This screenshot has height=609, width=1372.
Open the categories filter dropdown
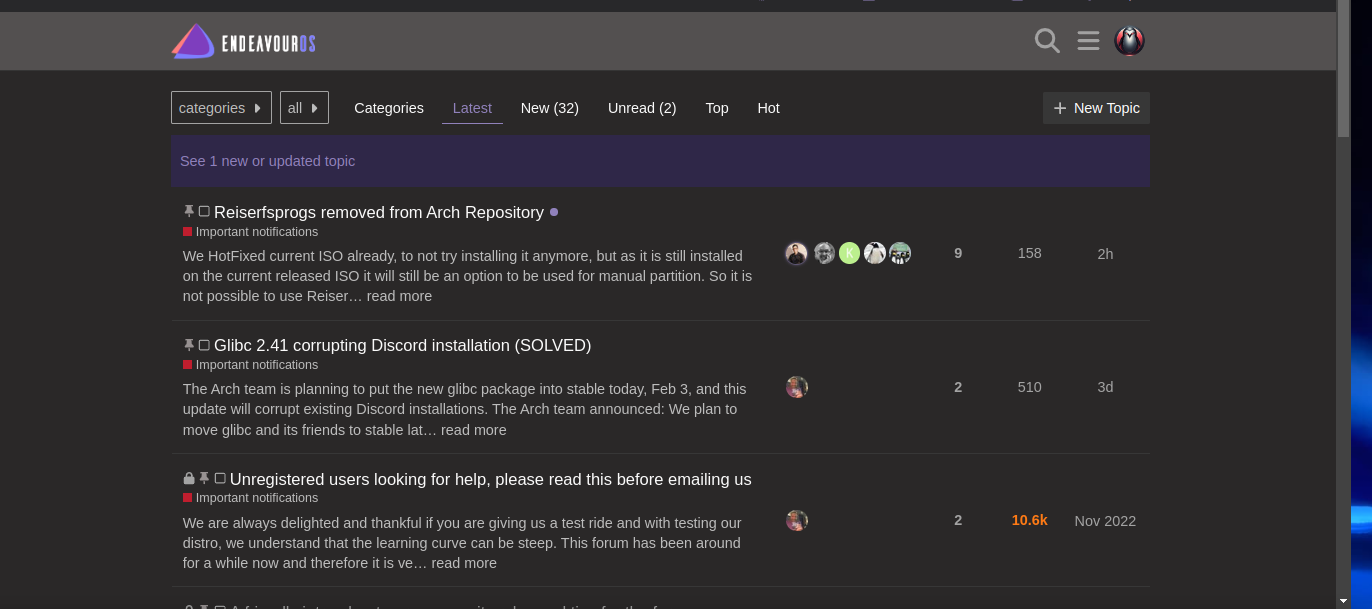pos(221,108)
